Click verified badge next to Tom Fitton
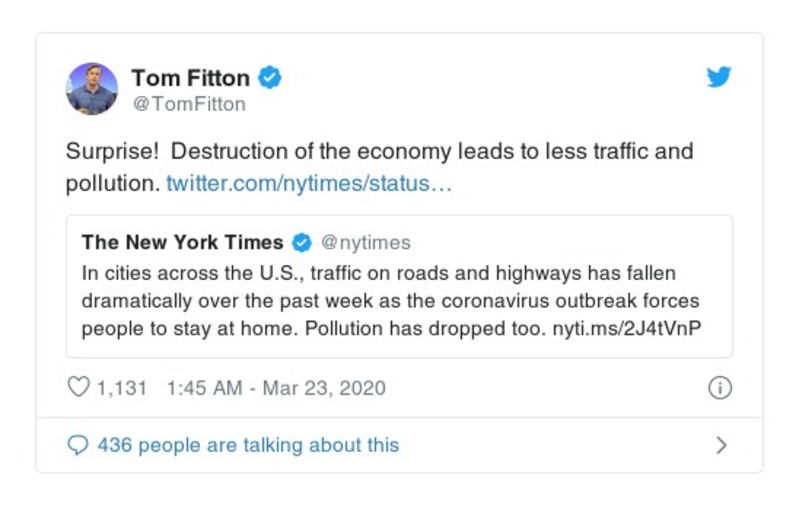Image resolution: width=799 pixels, height=513 pixels. (x=270, y=77)
